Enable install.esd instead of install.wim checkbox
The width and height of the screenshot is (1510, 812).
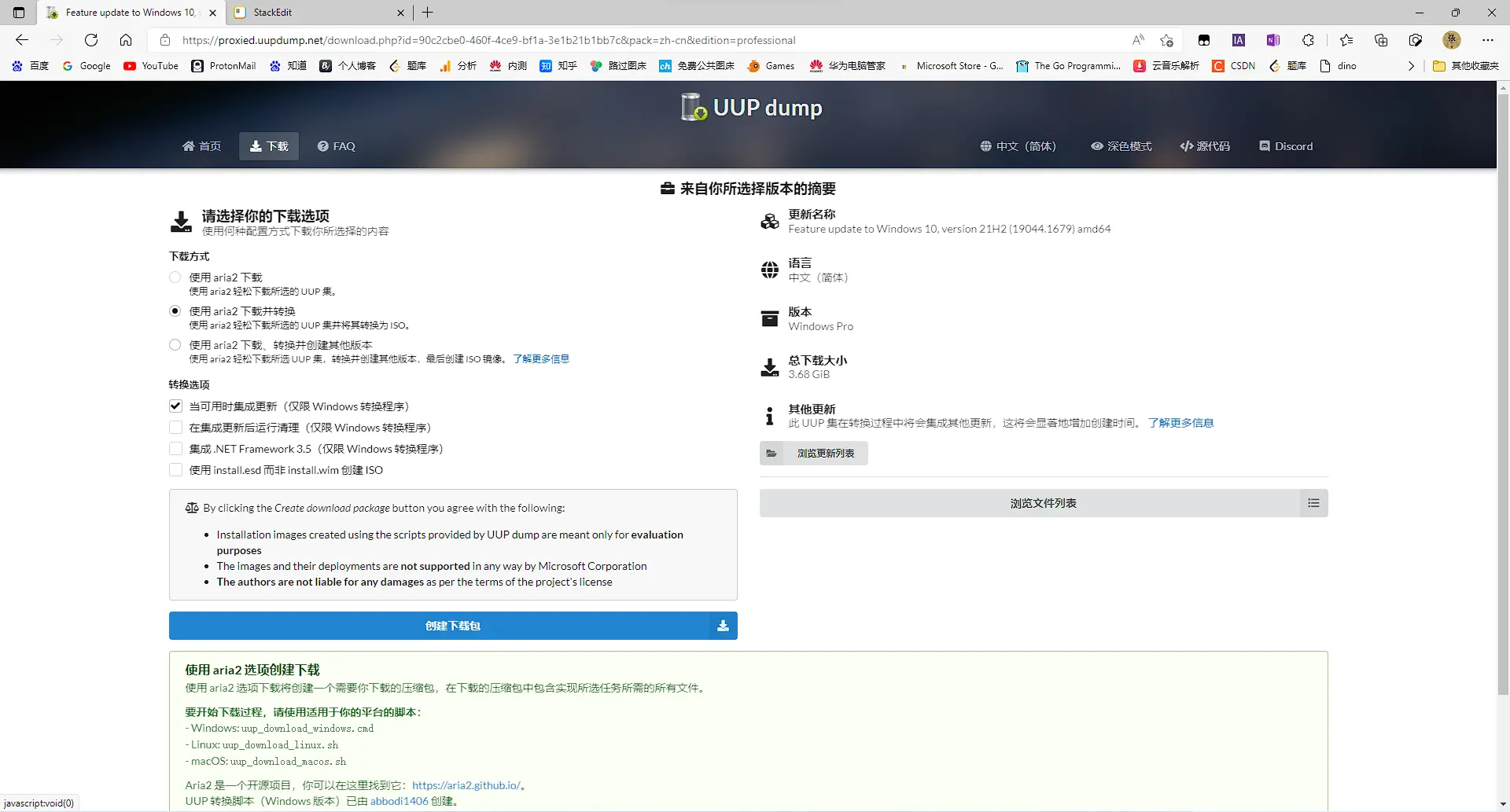click(175, 470)
